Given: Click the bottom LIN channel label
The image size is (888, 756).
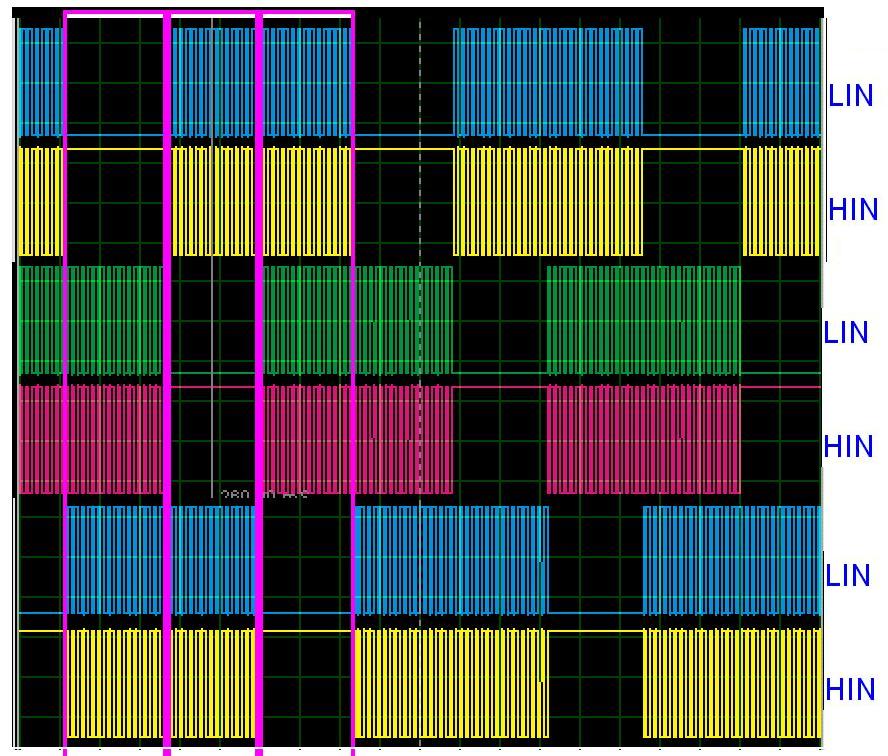Looking at the screenshot, I should coord(848,576).
